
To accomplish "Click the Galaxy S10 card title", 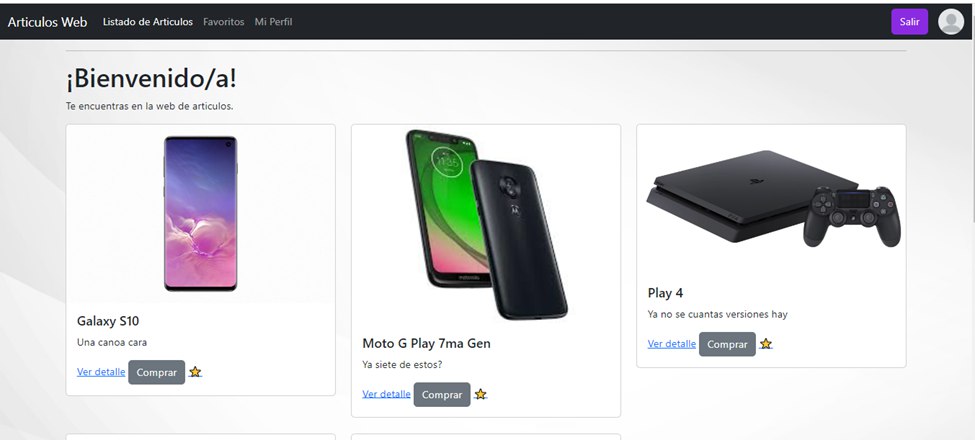I will point(108,321).
